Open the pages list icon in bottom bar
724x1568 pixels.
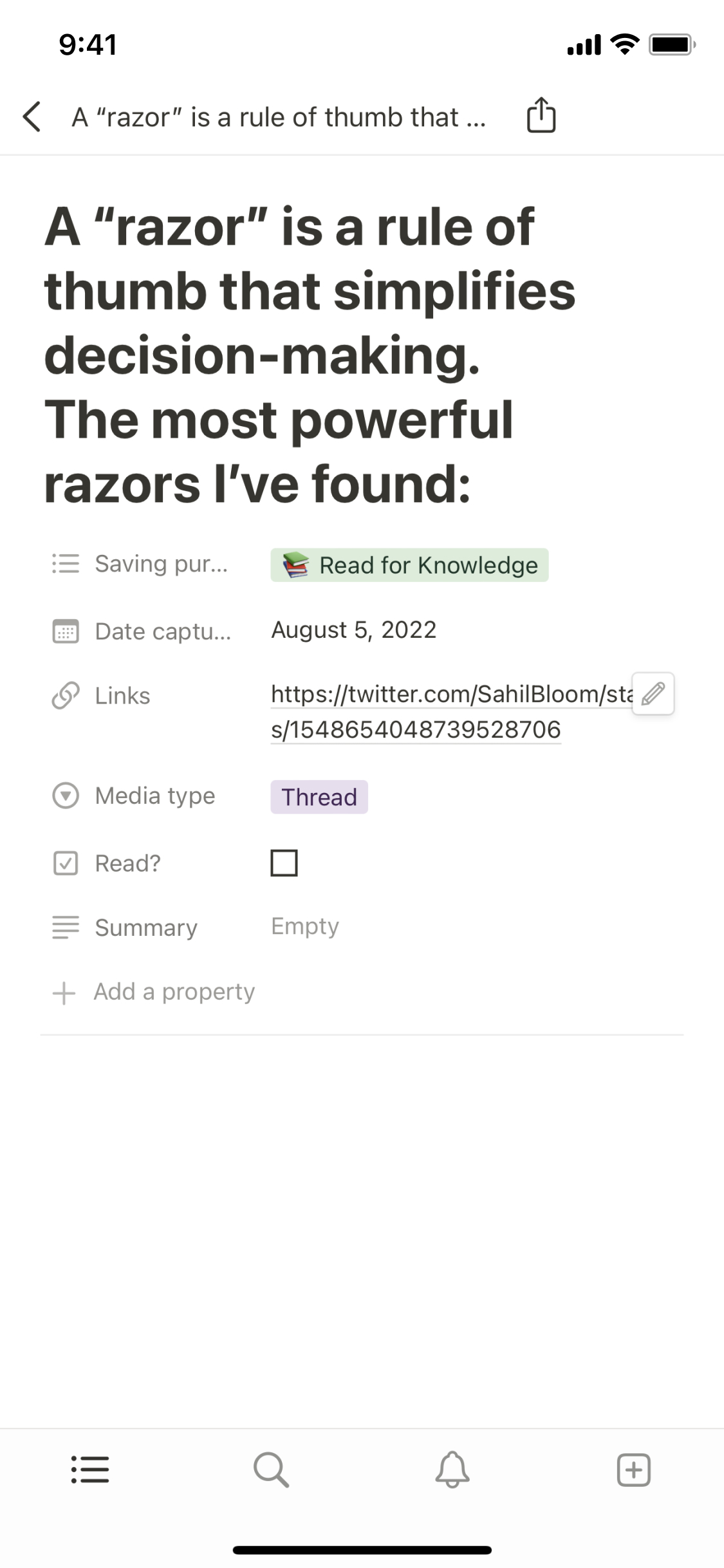point(90,1470)
